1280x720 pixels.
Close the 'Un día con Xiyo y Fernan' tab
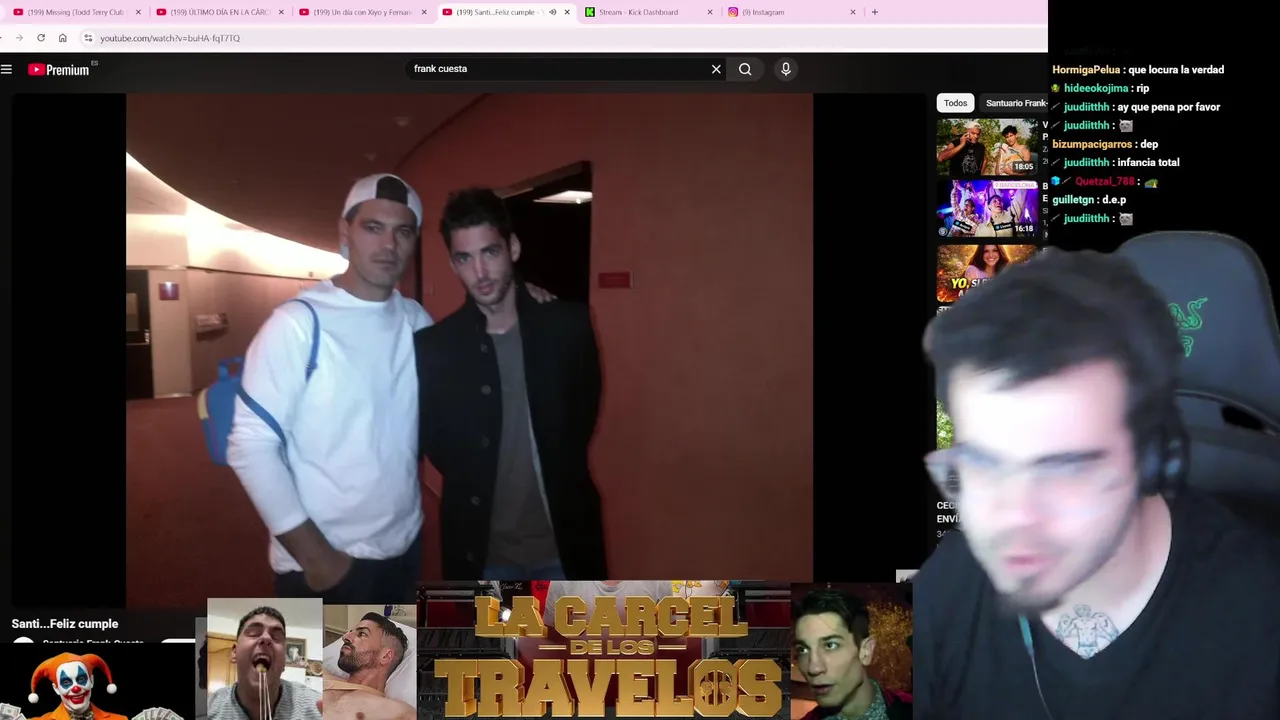coord(424,12)
